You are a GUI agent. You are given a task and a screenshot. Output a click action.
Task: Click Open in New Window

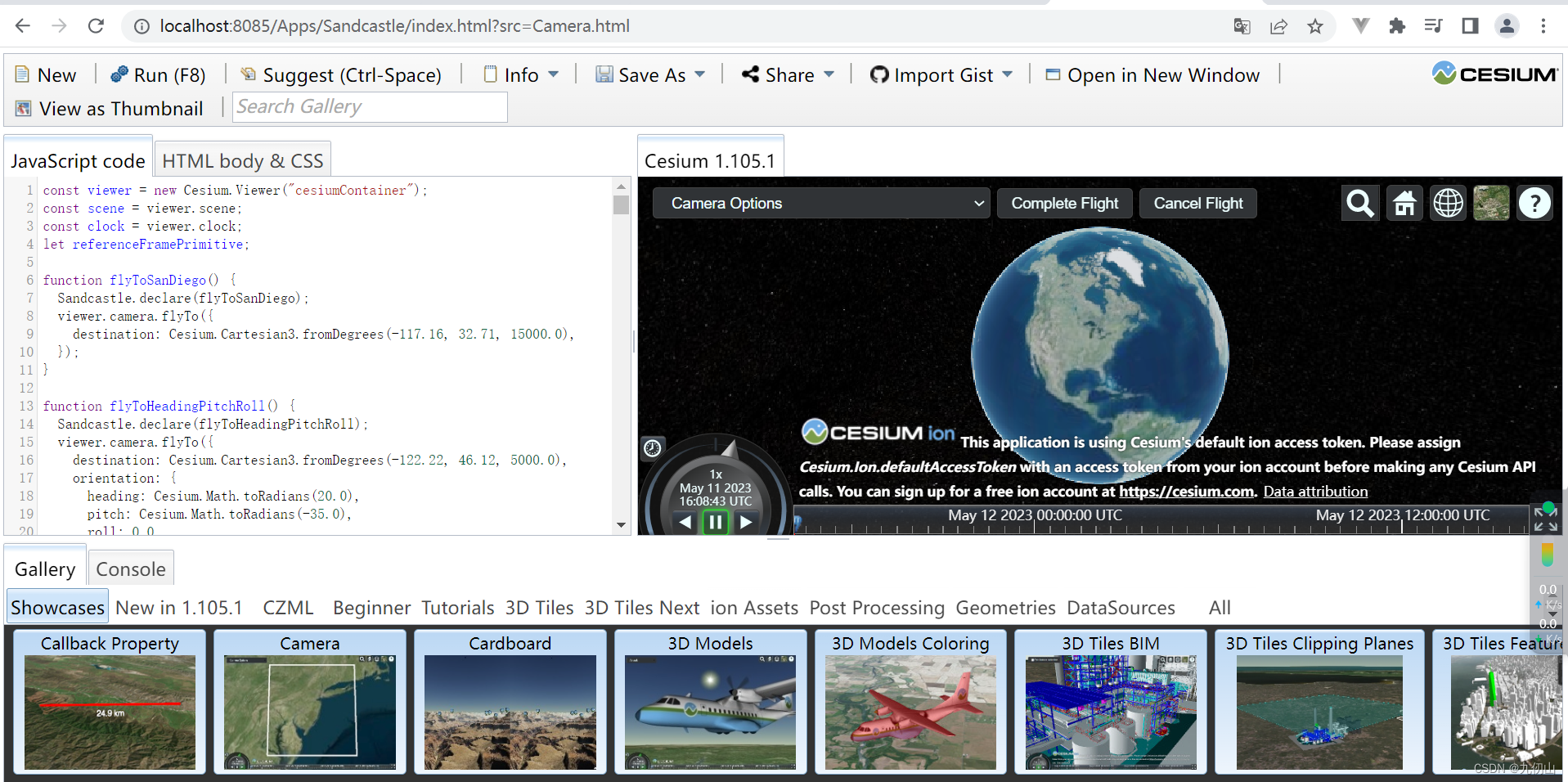(x=1152, y=75)
